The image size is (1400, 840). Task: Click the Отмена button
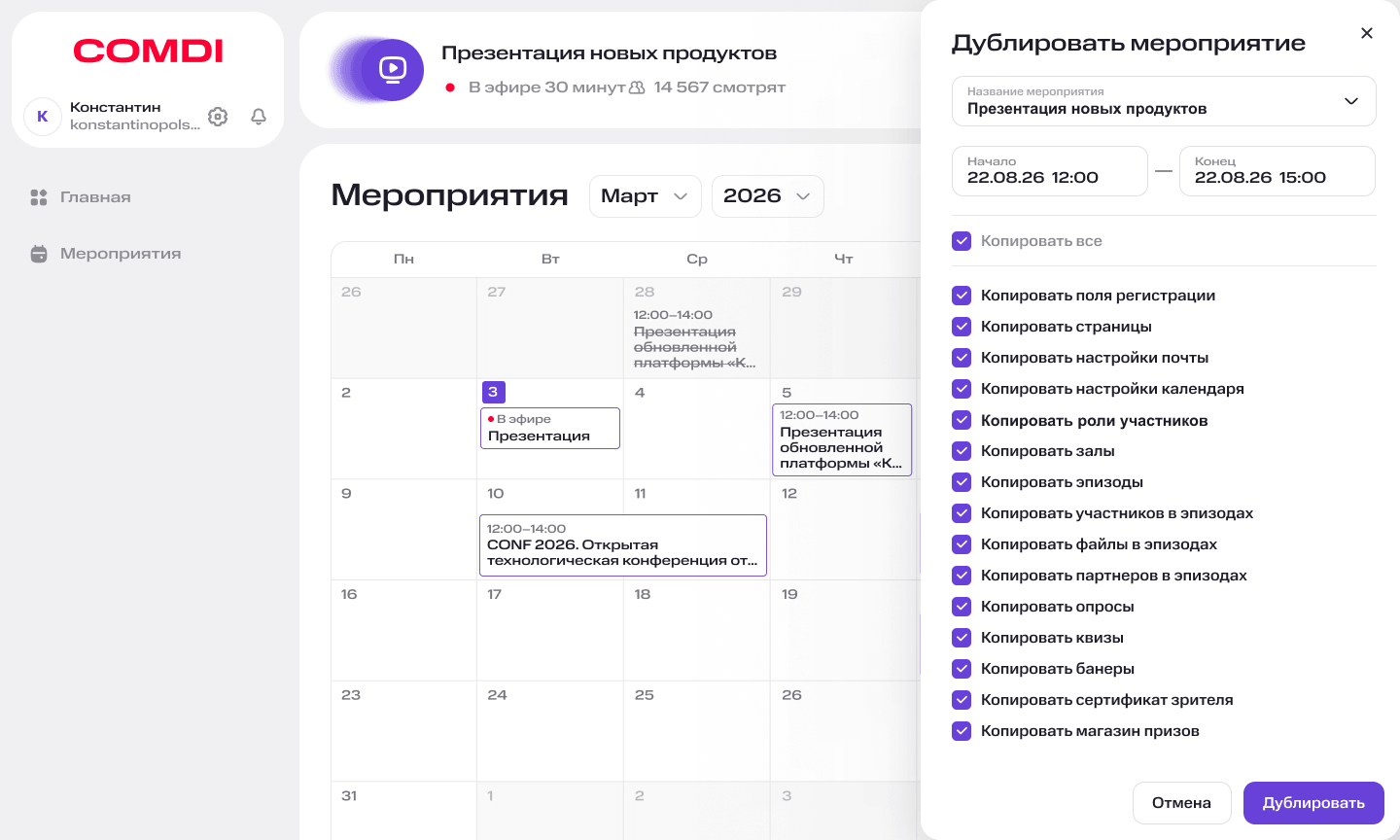[x=1181, y=803]
